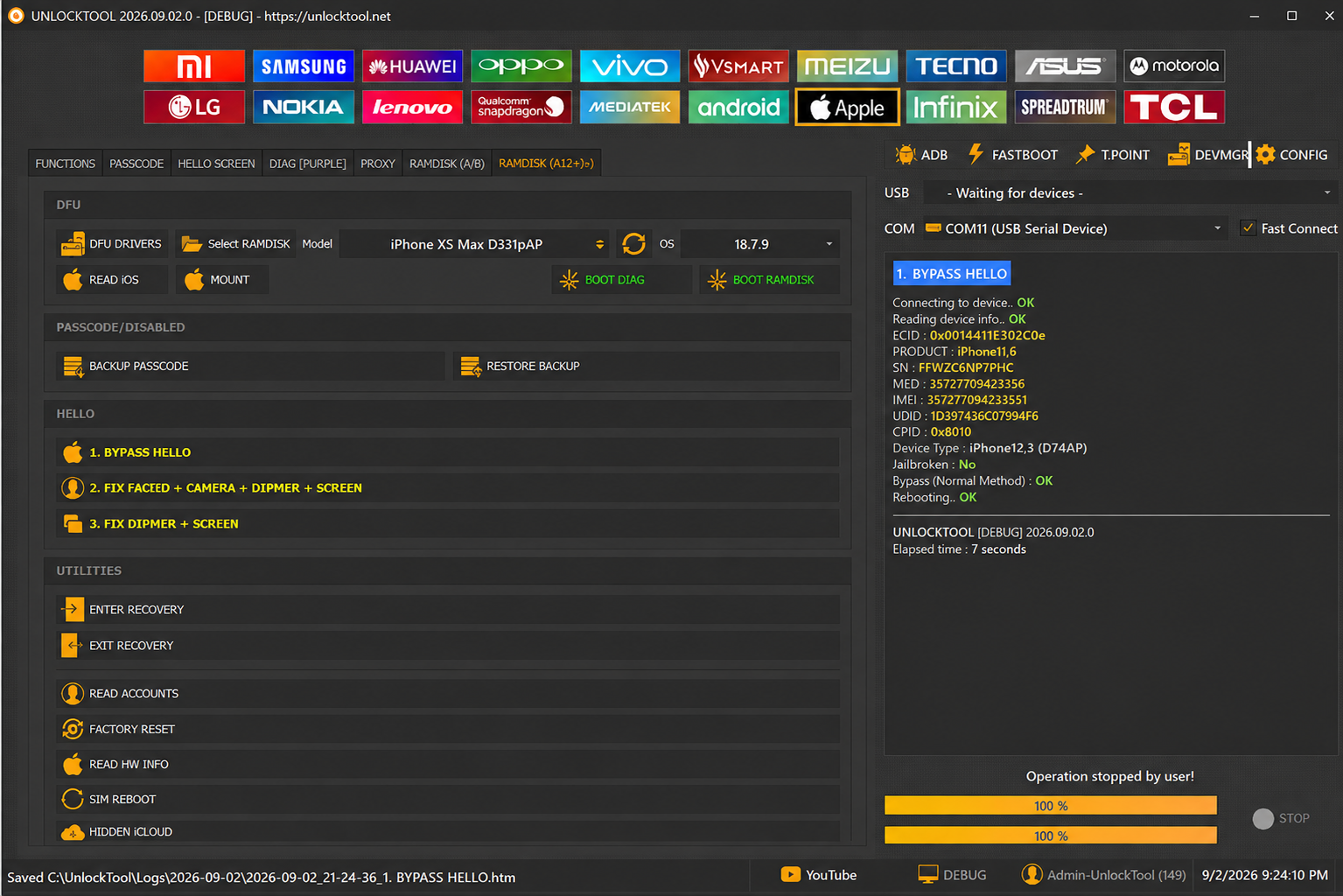Open the YouTube link in status bar

[x=819, y=875]
